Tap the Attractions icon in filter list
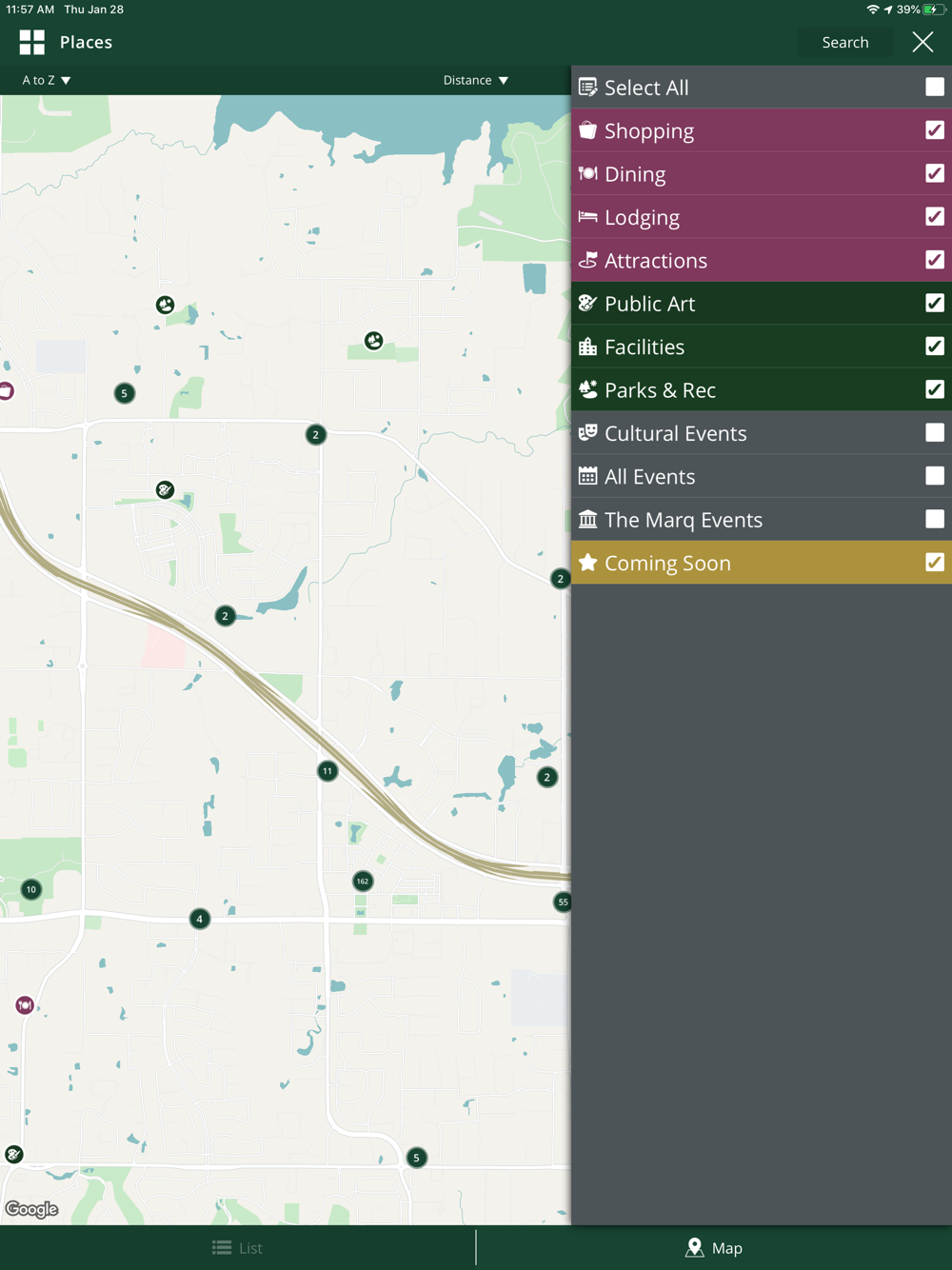Viewport: 952px width, 1270px height. [588, 260]
